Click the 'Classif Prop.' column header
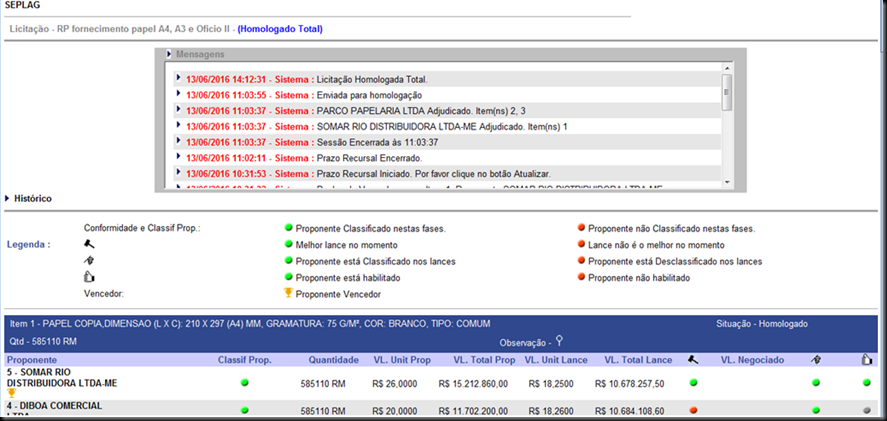Viewport: 887px width, 421px height. pos(244,360)
